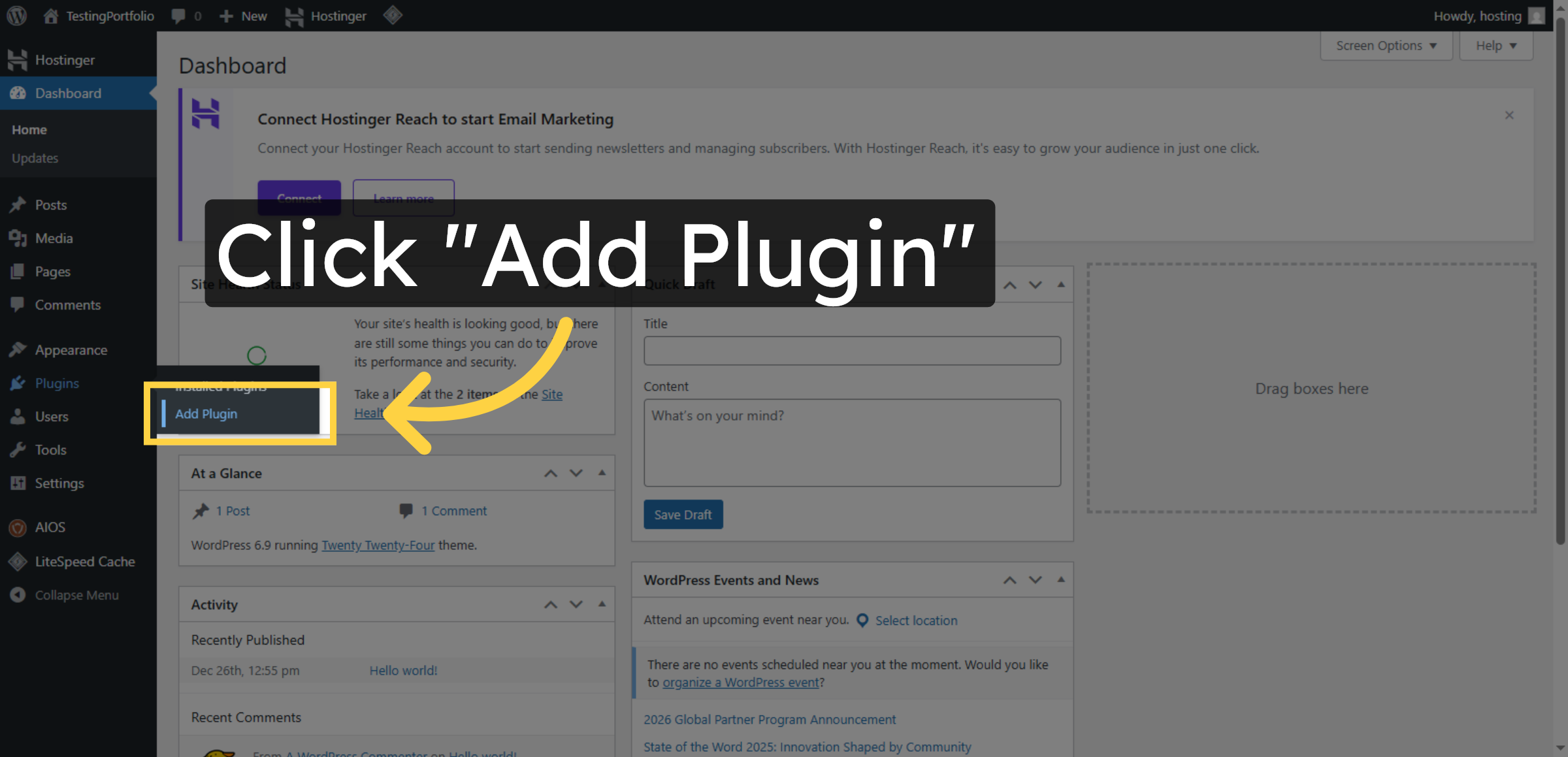This screenshot has width=1568, height=757.
Task: Select the Media sidebar icon
Action: tap(18, 238)
